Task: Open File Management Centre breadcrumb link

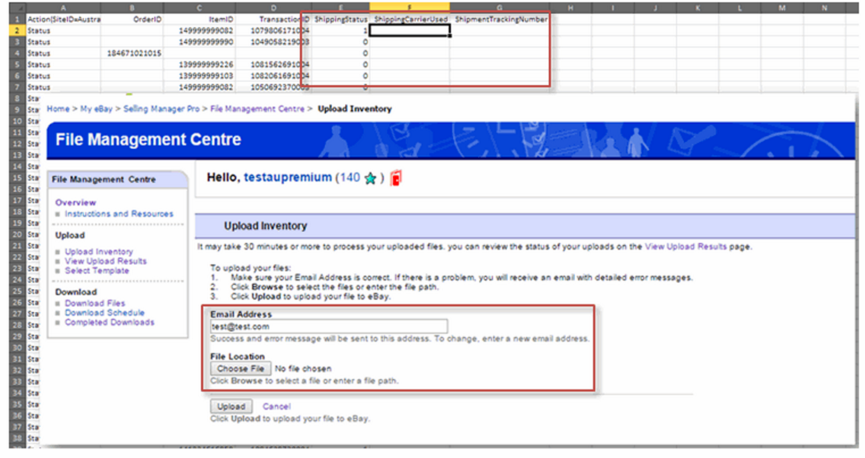Action: coord(257,109)
